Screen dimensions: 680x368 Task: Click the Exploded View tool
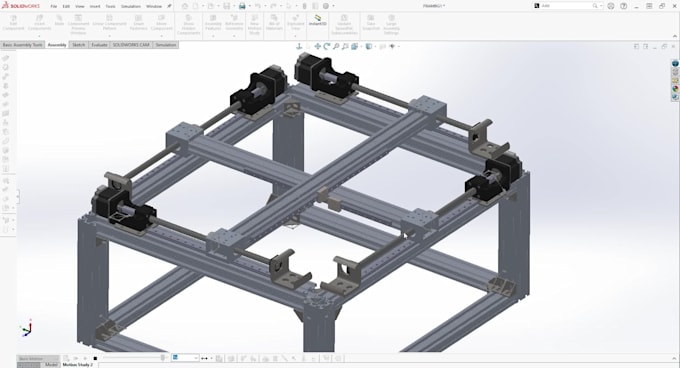pos(295,23)
